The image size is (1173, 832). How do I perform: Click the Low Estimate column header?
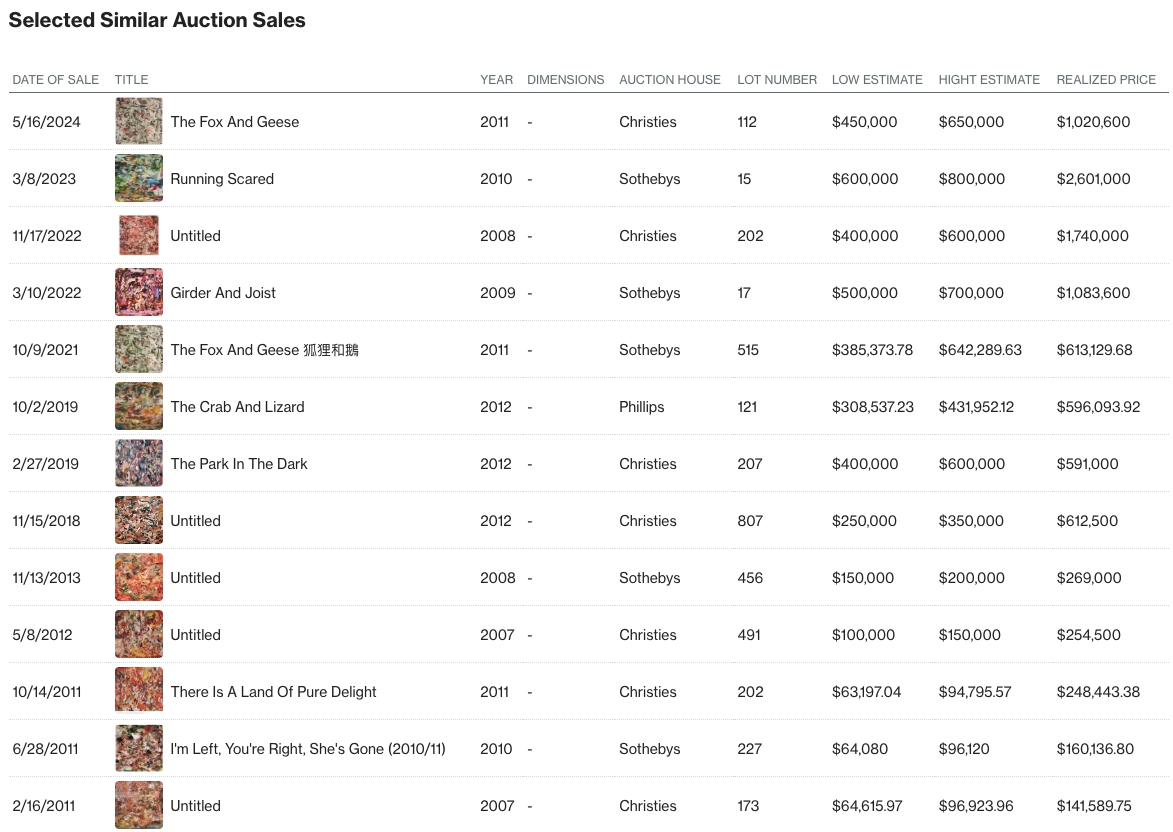pyautogui.click(x=877, y=80)
